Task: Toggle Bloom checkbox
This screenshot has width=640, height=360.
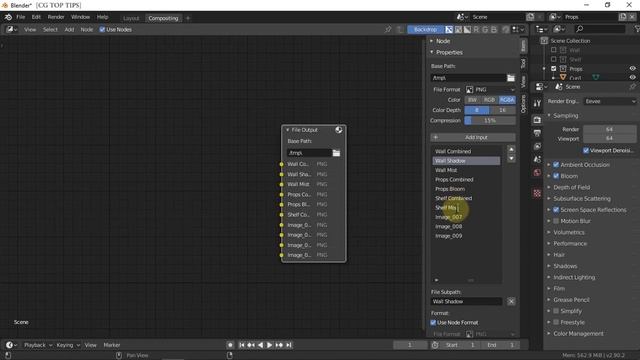Action: pos(556,176)
